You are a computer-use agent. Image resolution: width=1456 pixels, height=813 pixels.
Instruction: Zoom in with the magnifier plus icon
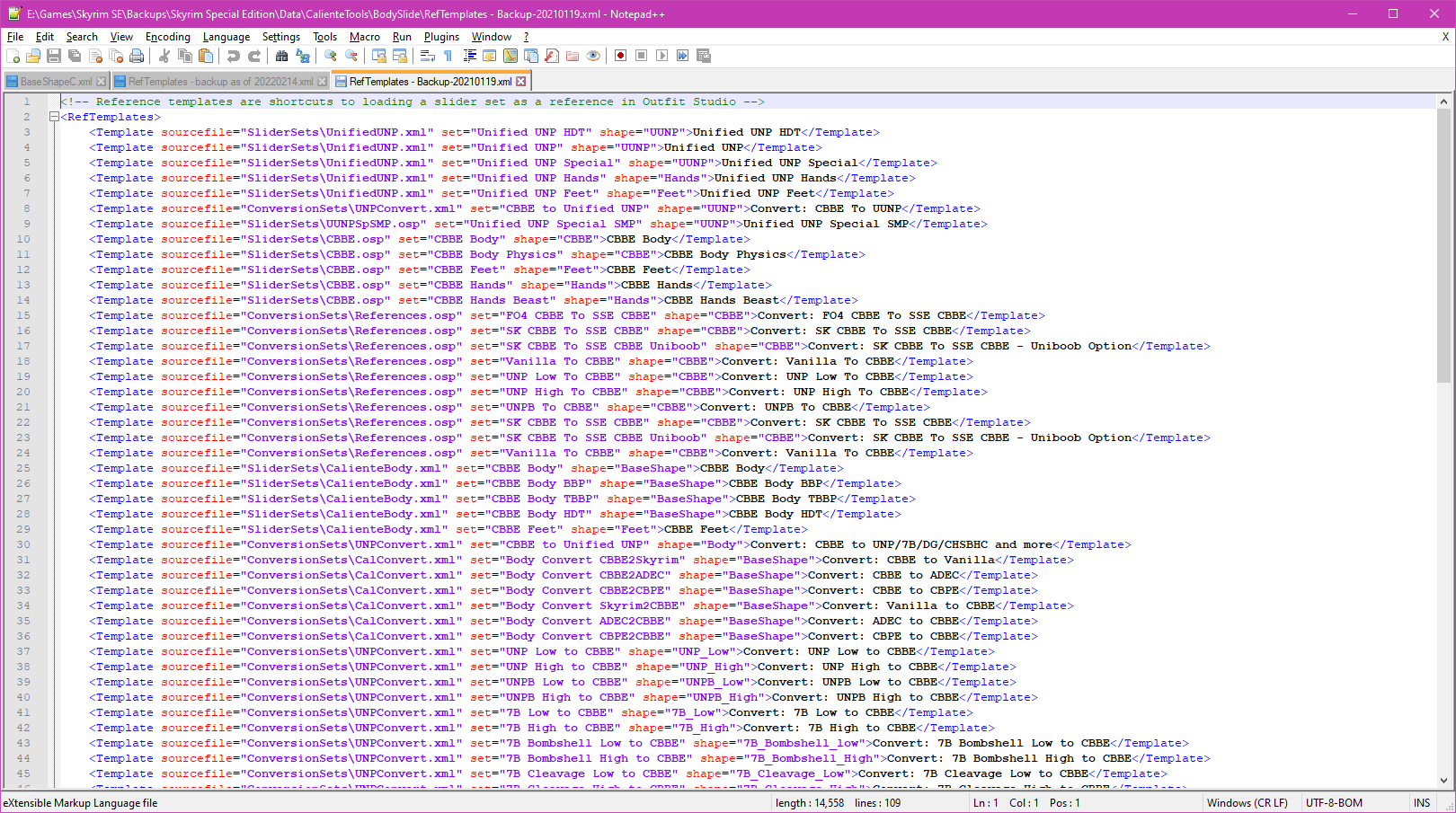tap(331, 56)
